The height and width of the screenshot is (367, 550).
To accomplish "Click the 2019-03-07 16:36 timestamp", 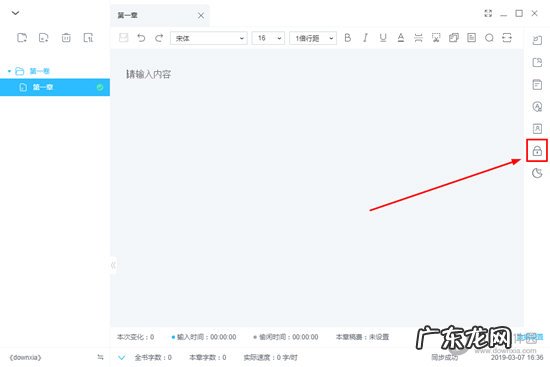I will click(517, 358).
